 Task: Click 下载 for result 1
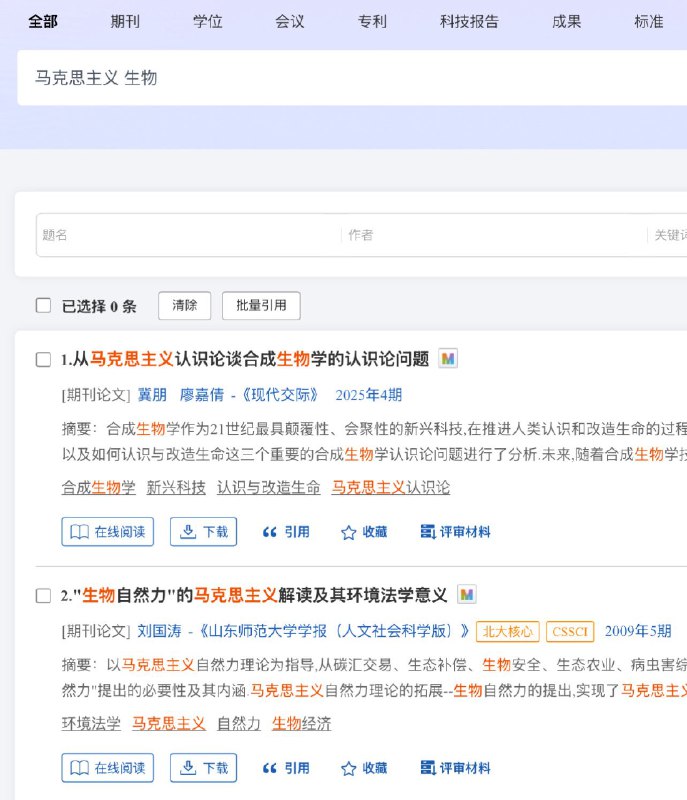point(203,532)
